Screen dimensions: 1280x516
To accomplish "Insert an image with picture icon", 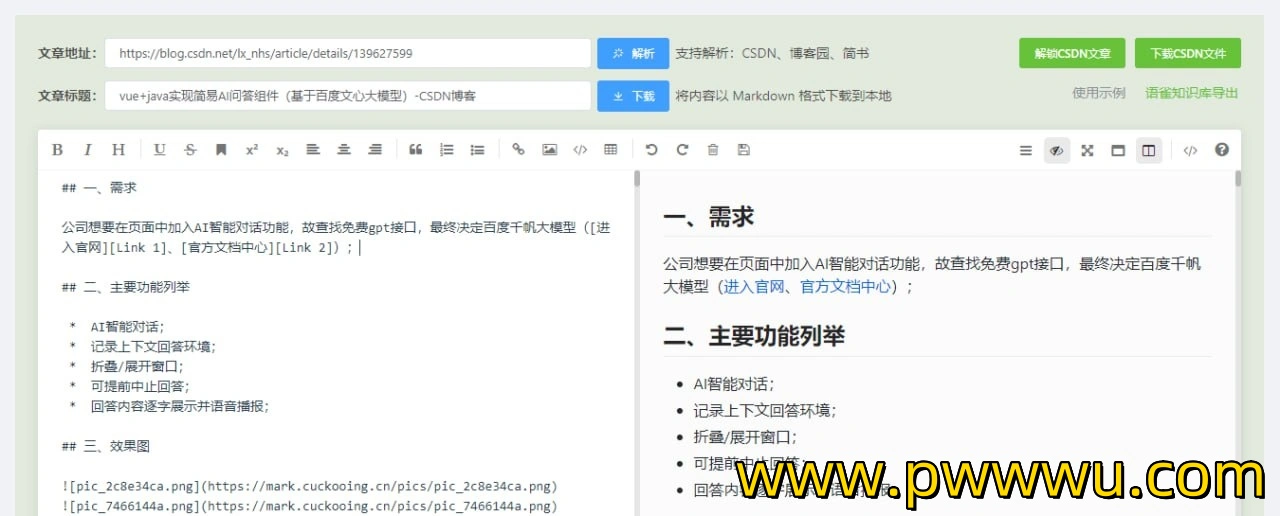I will coord(549,150).
